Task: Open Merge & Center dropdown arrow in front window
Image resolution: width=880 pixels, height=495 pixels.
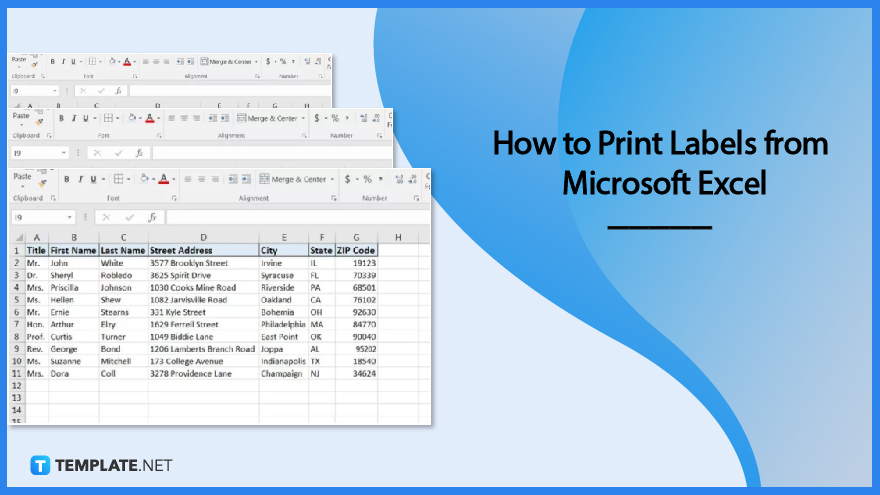Action: coord(332,180)
